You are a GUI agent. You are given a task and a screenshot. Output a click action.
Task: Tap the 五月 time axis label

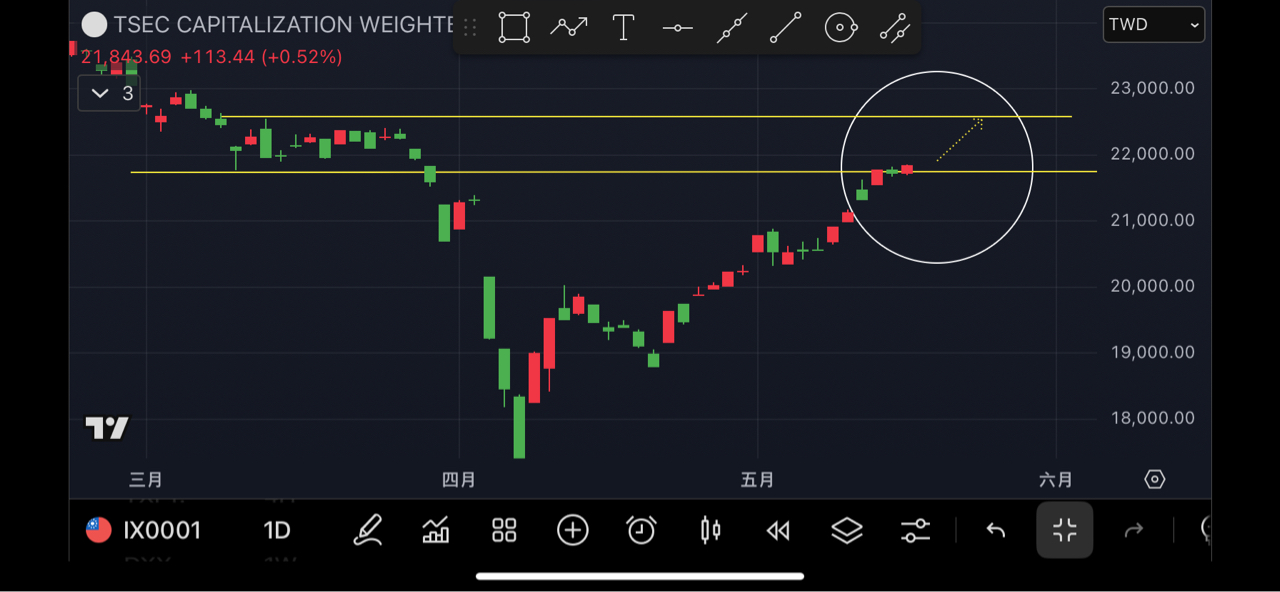[757, 480]
